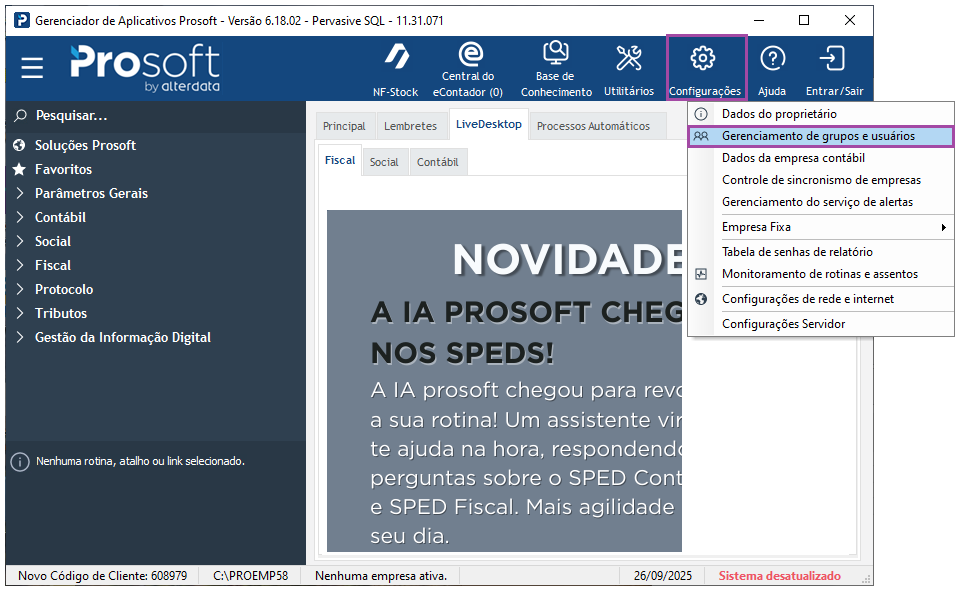Viewport: 960px width, 591px height.
Task: Open the Social sub-tab
Action: point(385,160)
